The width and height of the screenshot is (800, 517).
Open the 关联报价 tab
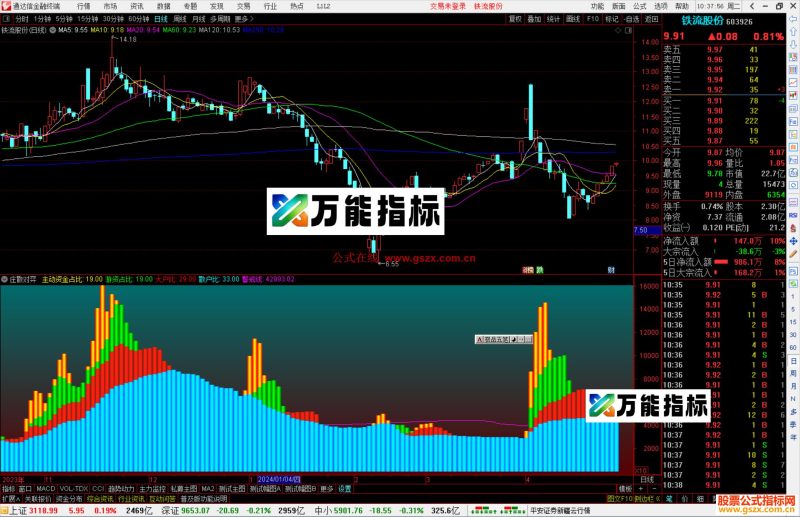tap(38, 499)
